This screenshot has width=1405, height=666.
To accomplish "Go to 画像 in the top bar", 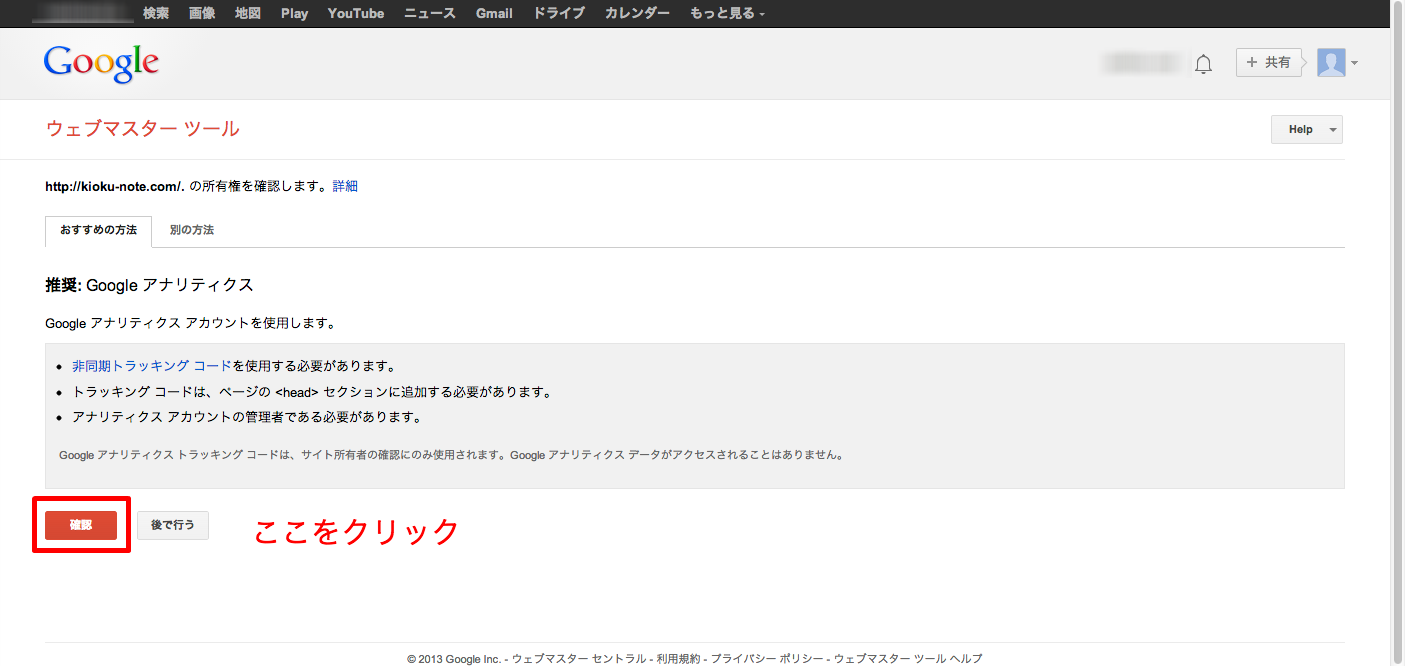I will point(202,13).
